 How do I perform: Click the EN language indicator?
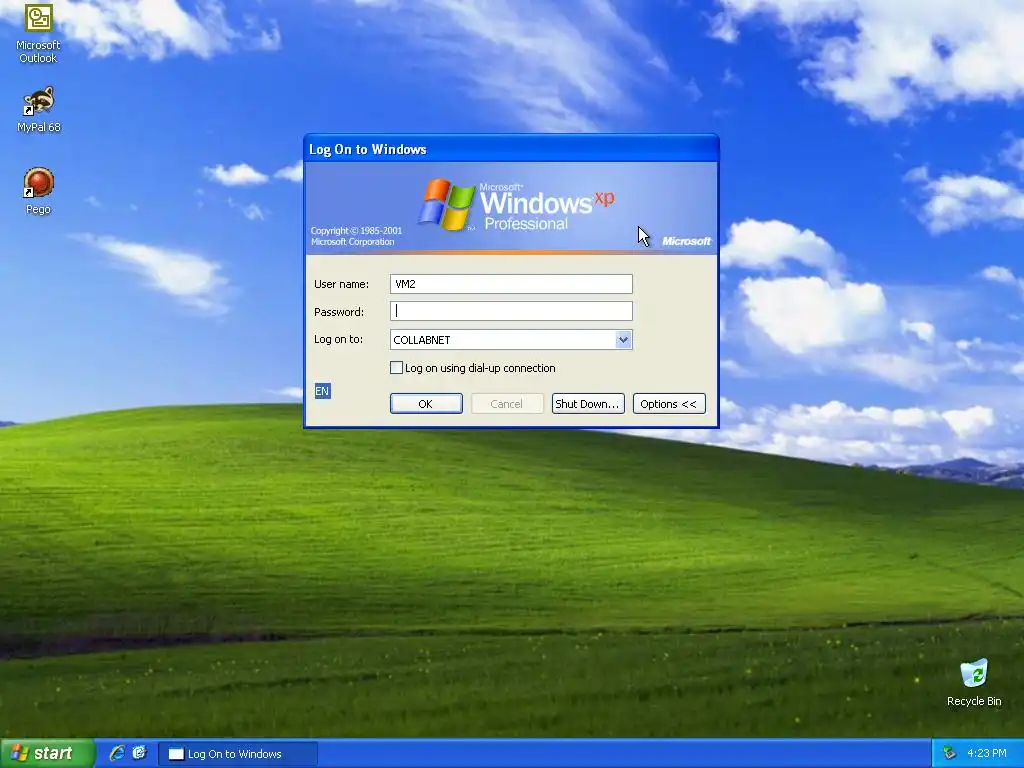[x=322, y=391]
